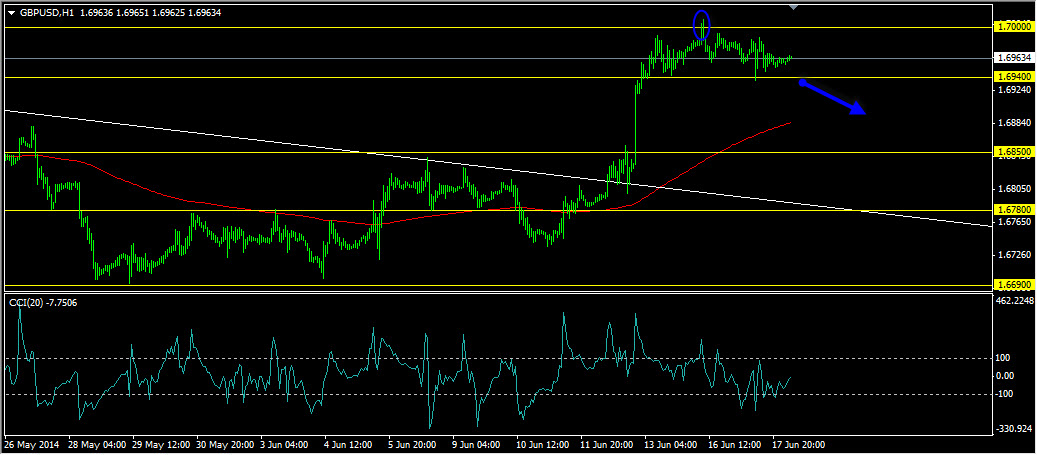
Task: Click the 1.69625 low price in header
Action: click(x=169, y=13)
